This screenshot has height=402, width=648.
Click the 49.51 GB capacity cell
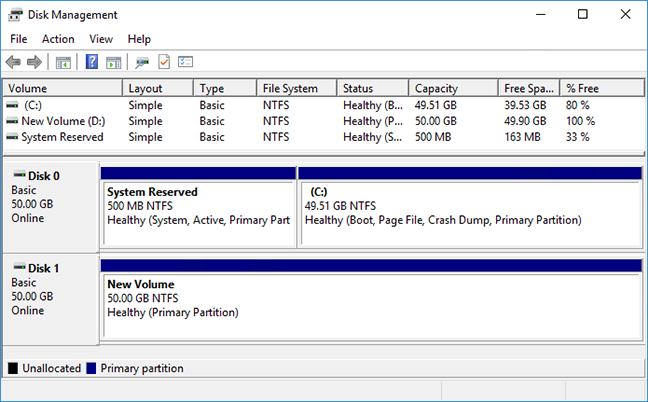pos(436,105)
